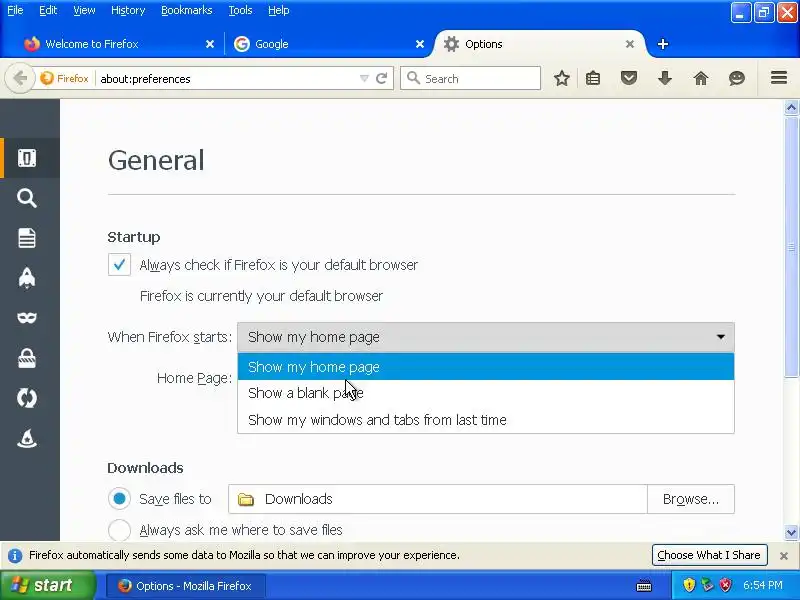This screenshot has width=800, height=600.
Task: Click the red shield security tray icon
Action: click(x=725, y=585)
